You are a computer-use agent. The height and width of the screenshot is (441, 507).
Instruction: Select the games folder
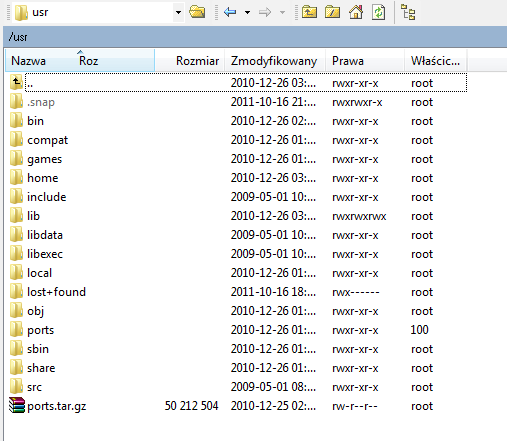coord(45,159)
